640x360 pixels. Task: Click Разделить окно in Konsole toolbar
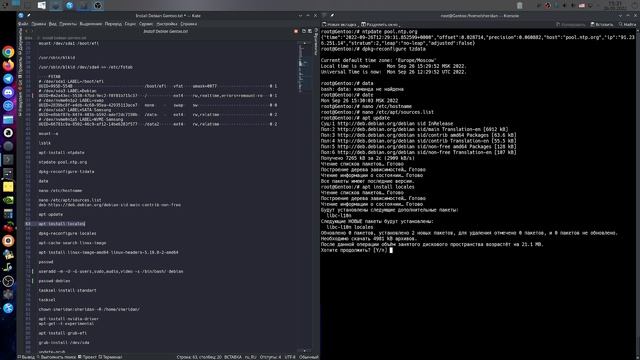coord(380,24)
